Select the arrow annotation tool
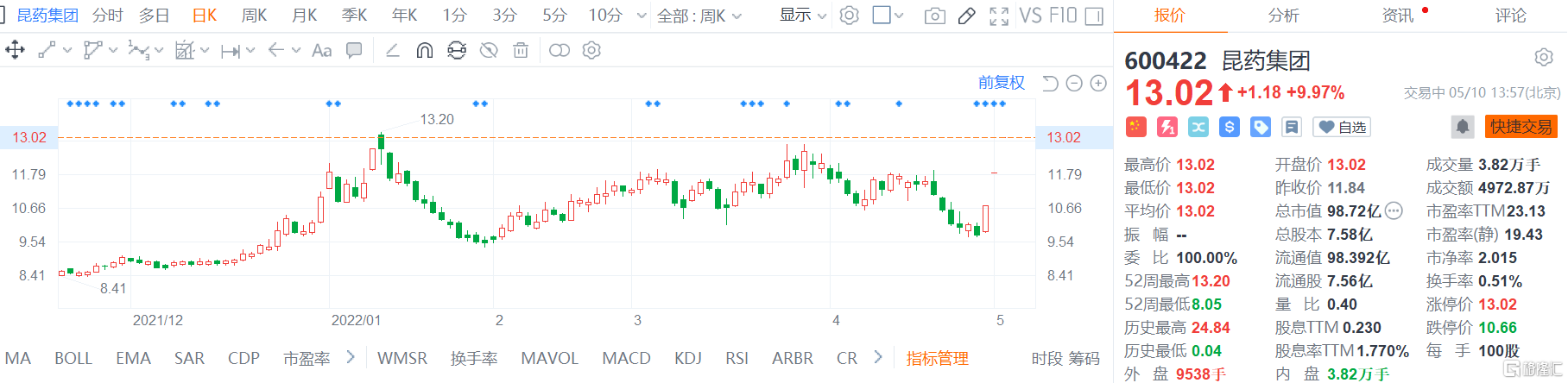Image resolution: width=1568 pixels, height=383 pixels. (x=276, y=50)
